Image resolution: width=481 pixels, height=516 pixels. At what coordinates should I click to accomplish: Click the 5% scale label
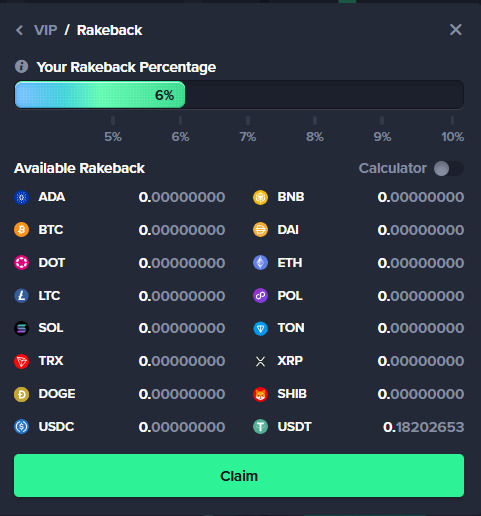pyautogui.click(x=113, y=137)
